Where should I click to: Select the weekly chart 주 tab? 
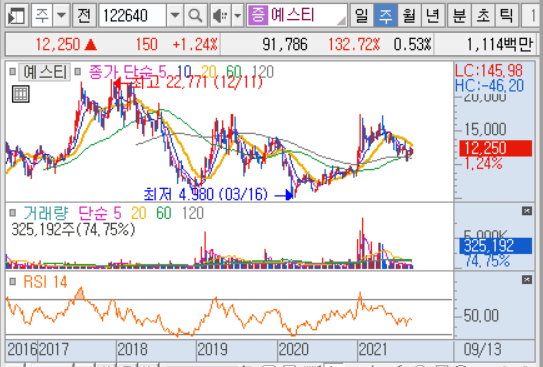[385, 16]
